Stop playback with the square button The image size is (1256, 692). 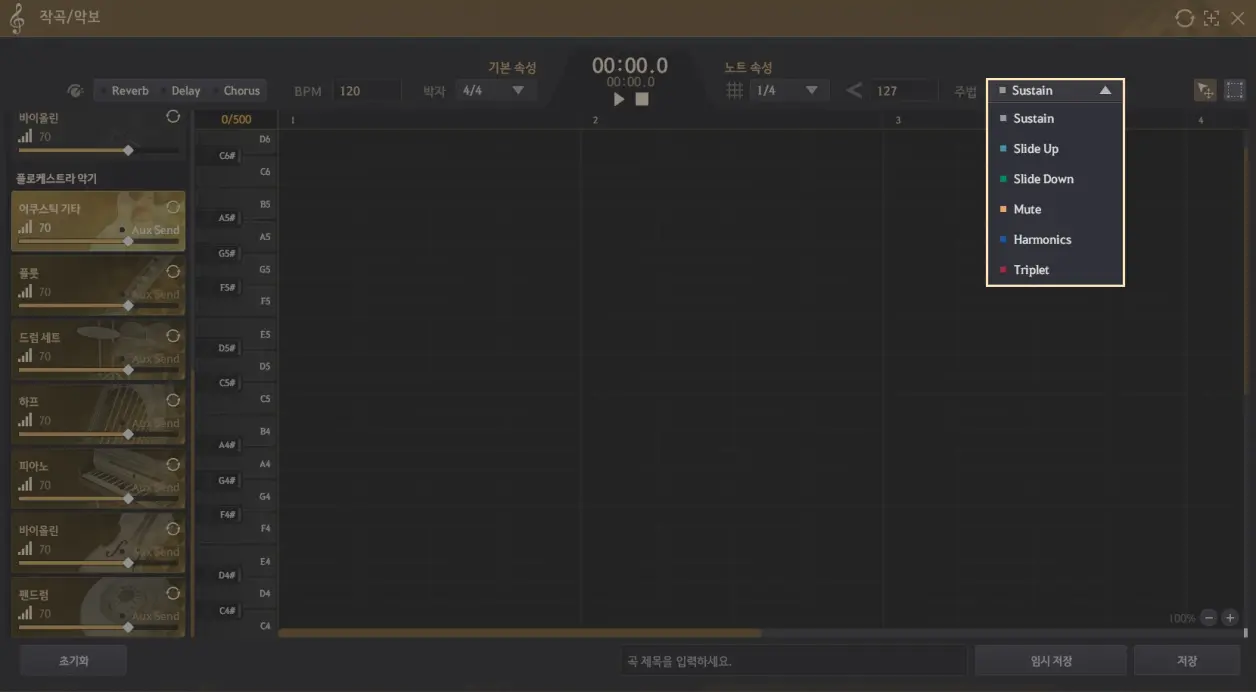point(642,99)
